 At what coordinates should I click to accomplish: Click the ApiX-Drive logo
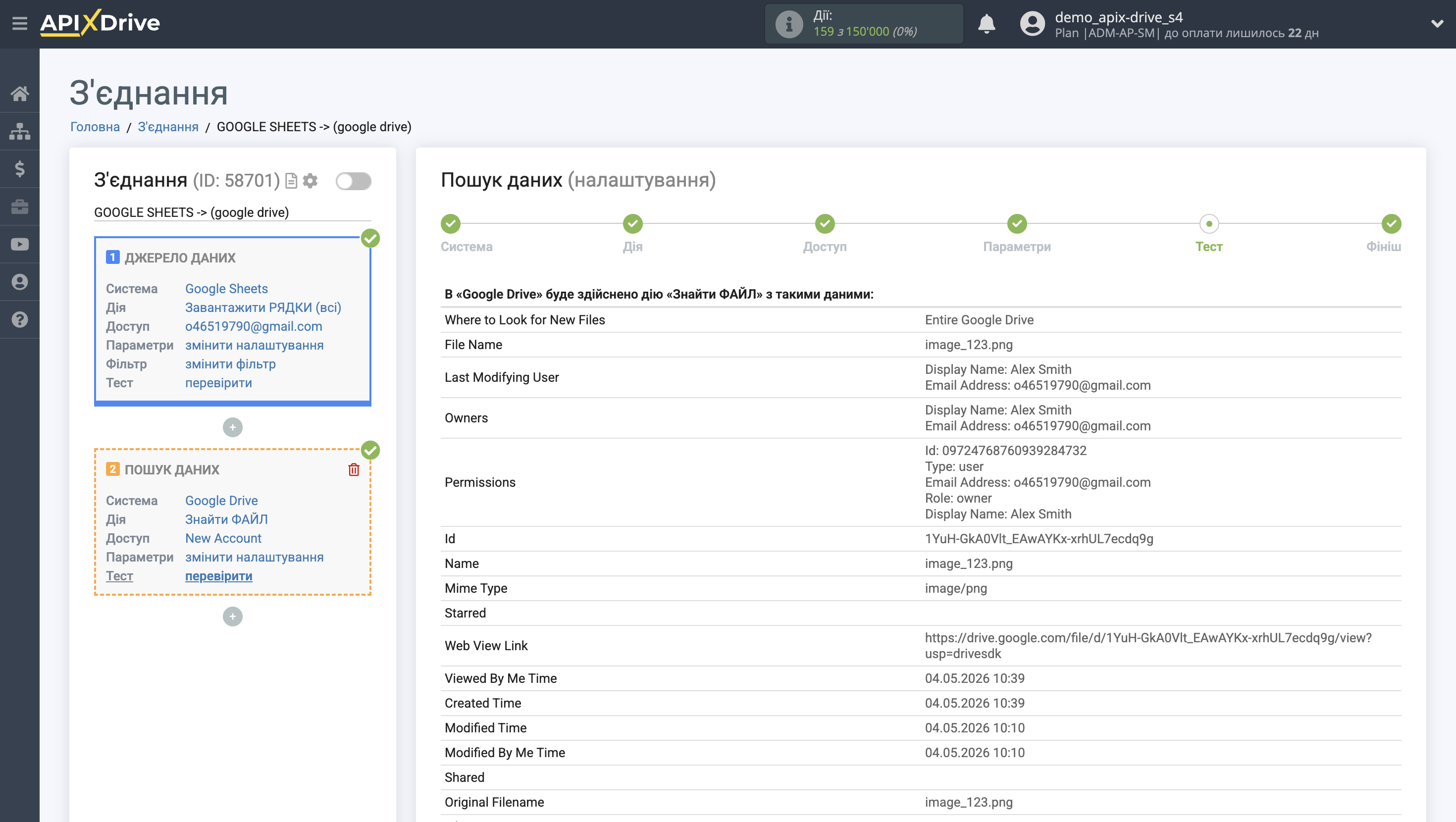click(100, 23)
